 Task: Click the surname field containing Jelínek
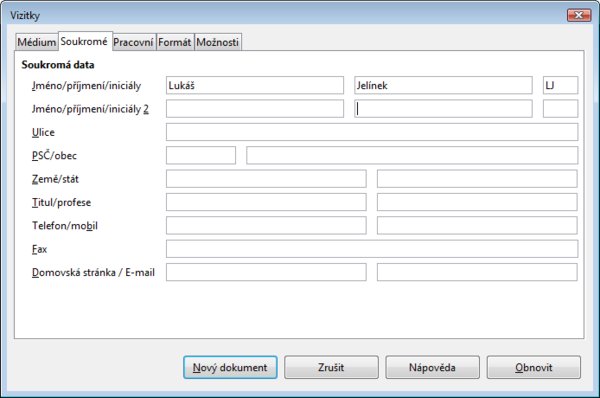pyautogui.click(x=443, y=85)
